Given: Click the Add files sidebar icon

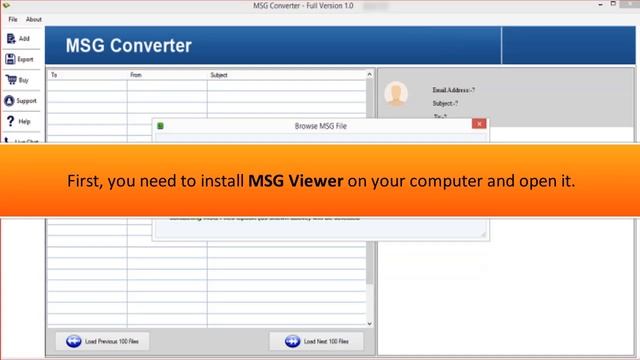Looking at the screenshot, I should pyautogui.click(x=11, y=39).
